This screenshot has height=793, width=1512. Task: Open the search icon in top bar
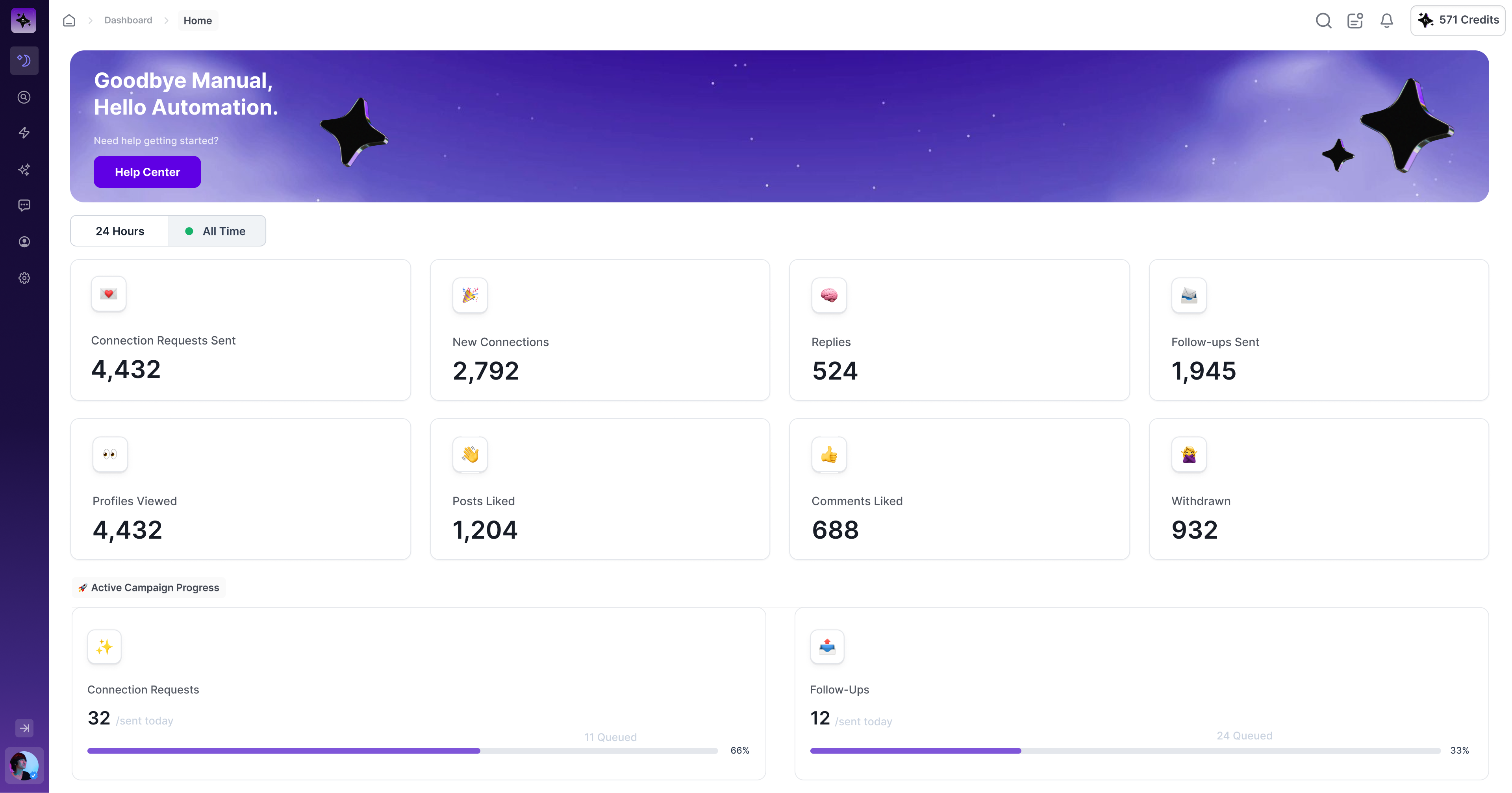click(1323, 20)
